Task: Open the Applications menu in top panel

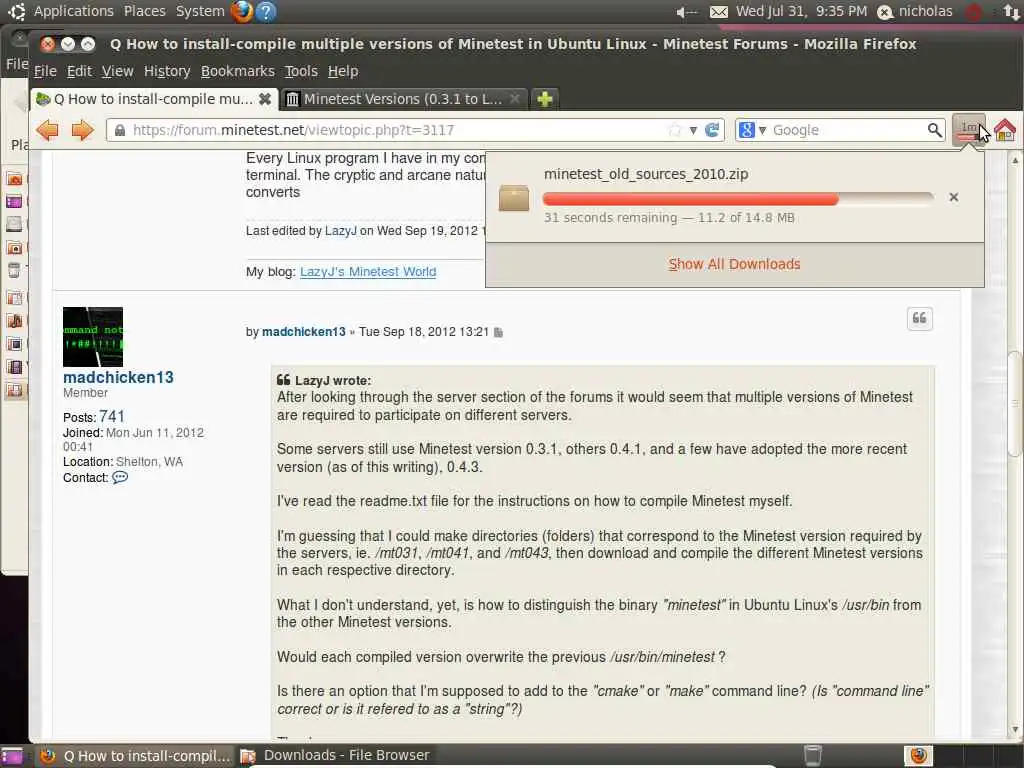Action: (x=73, y=11)
